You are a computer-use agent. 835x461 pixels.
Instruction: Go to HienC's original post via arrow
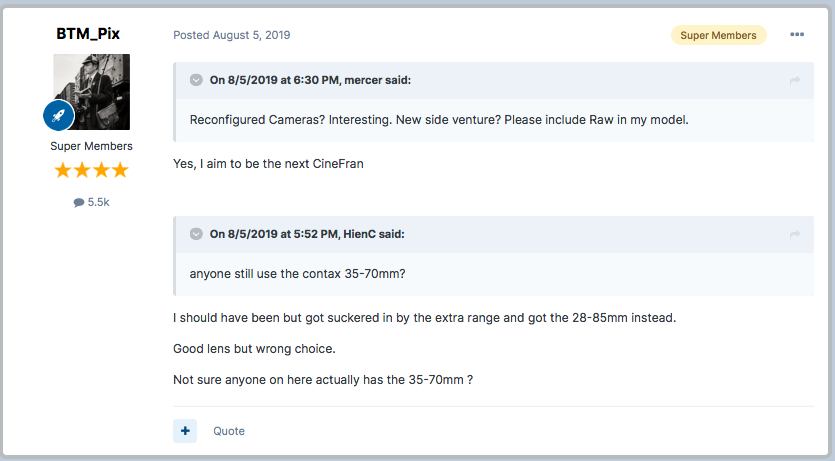[795, 234]
